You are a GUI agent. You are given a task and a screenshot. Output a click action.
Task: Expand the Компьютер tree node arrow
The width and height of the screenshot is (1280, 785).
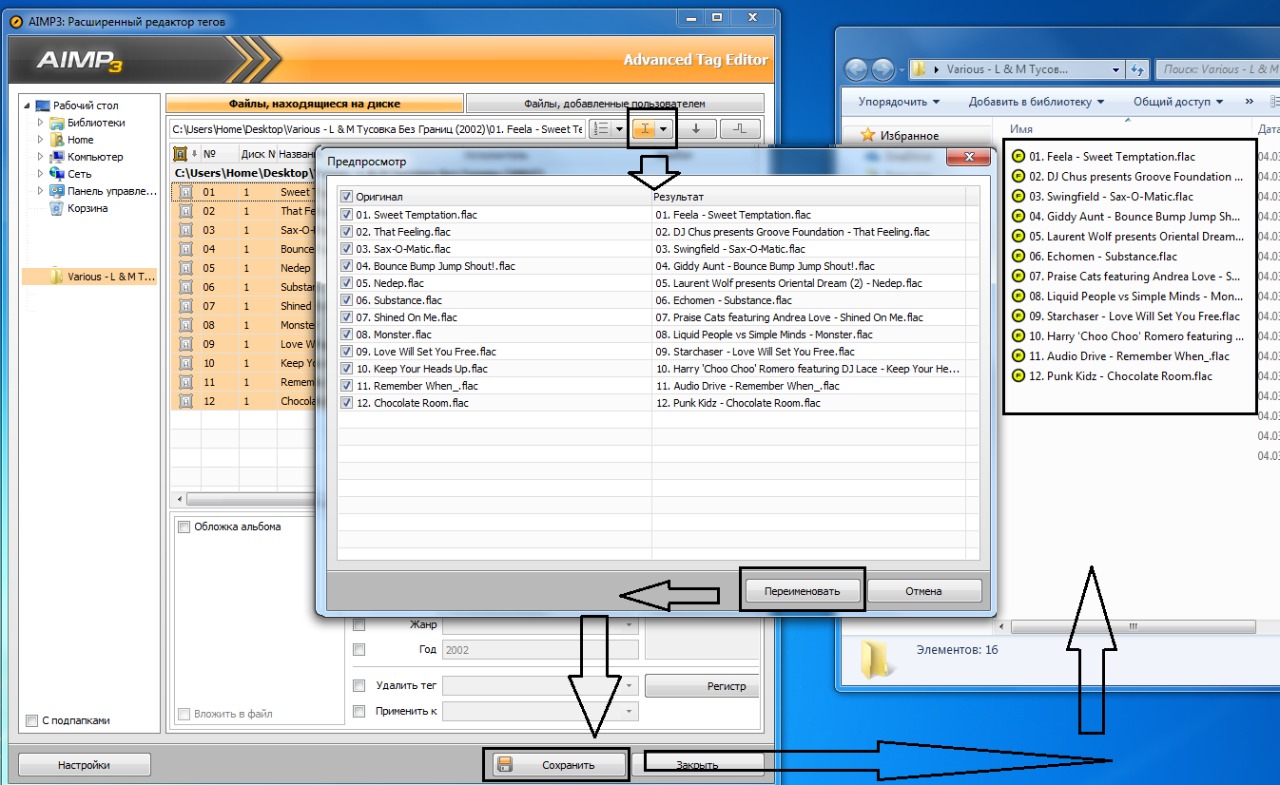tap(41, 157)
